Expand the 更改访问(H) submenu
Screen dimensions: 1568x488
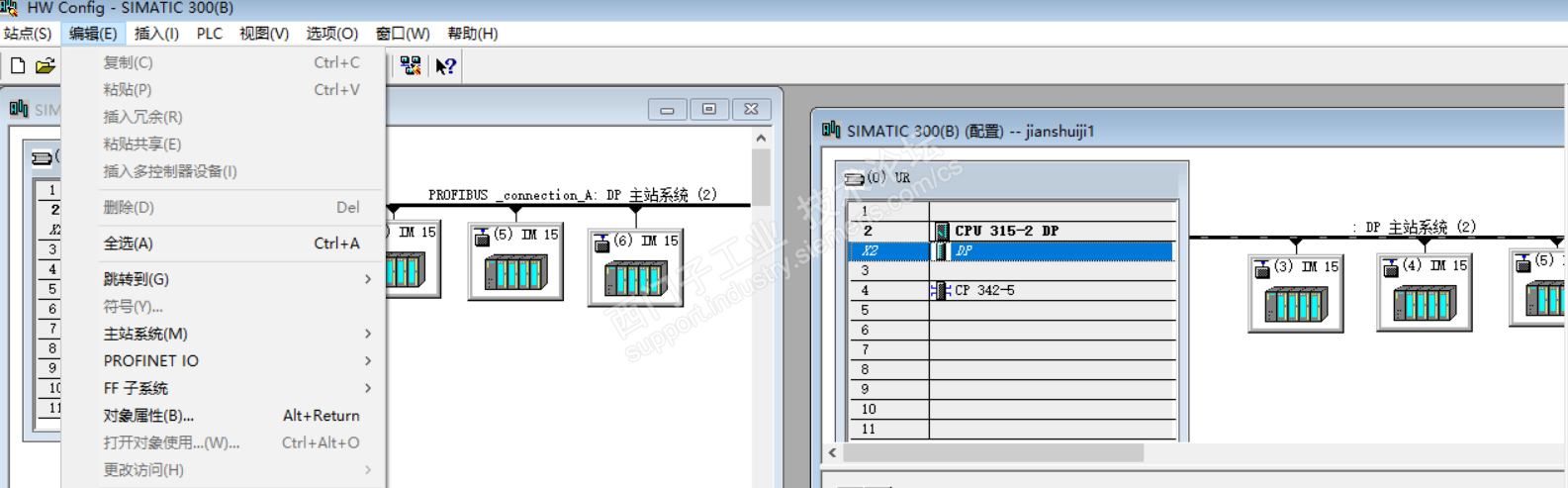point(224,470)
